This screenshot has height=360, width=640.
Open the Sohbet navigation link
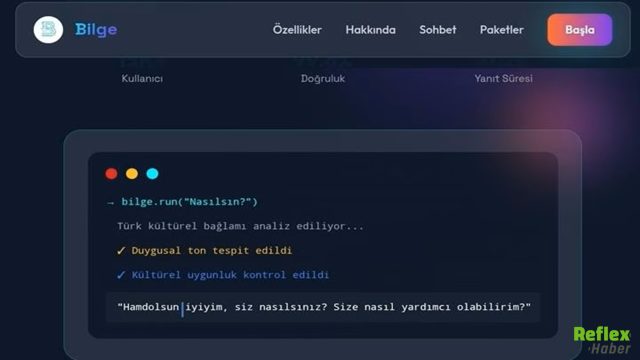438,30
